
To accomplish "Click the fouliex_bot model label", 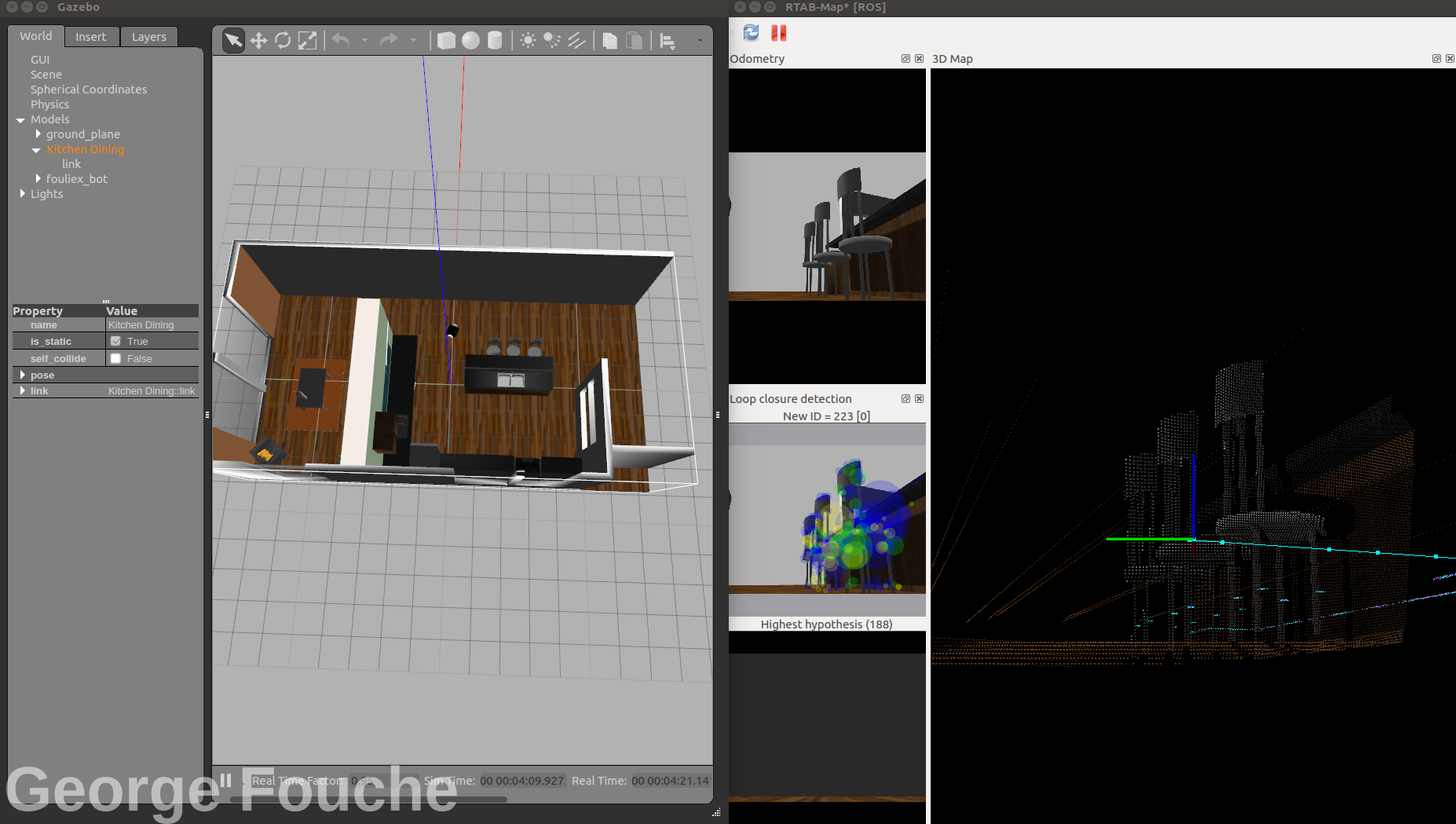I will point(77,179).
